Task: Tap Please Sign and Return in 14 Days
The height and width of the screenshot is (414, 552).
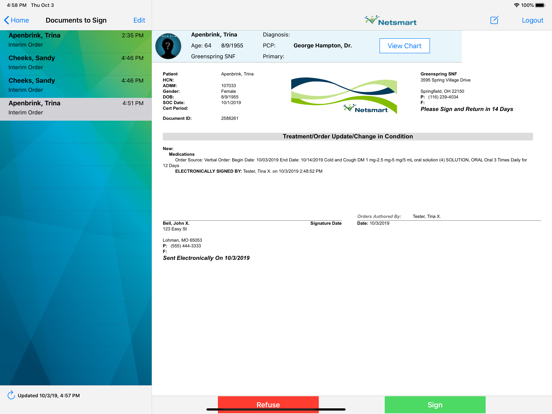Action: [x=466, y=109]
